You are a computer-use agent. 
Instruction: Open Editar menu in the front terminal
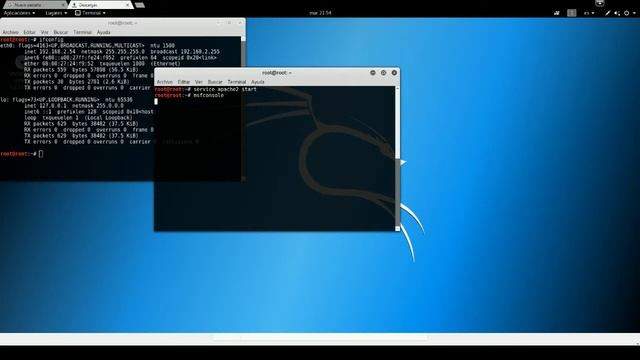click(x=184, y=82)
